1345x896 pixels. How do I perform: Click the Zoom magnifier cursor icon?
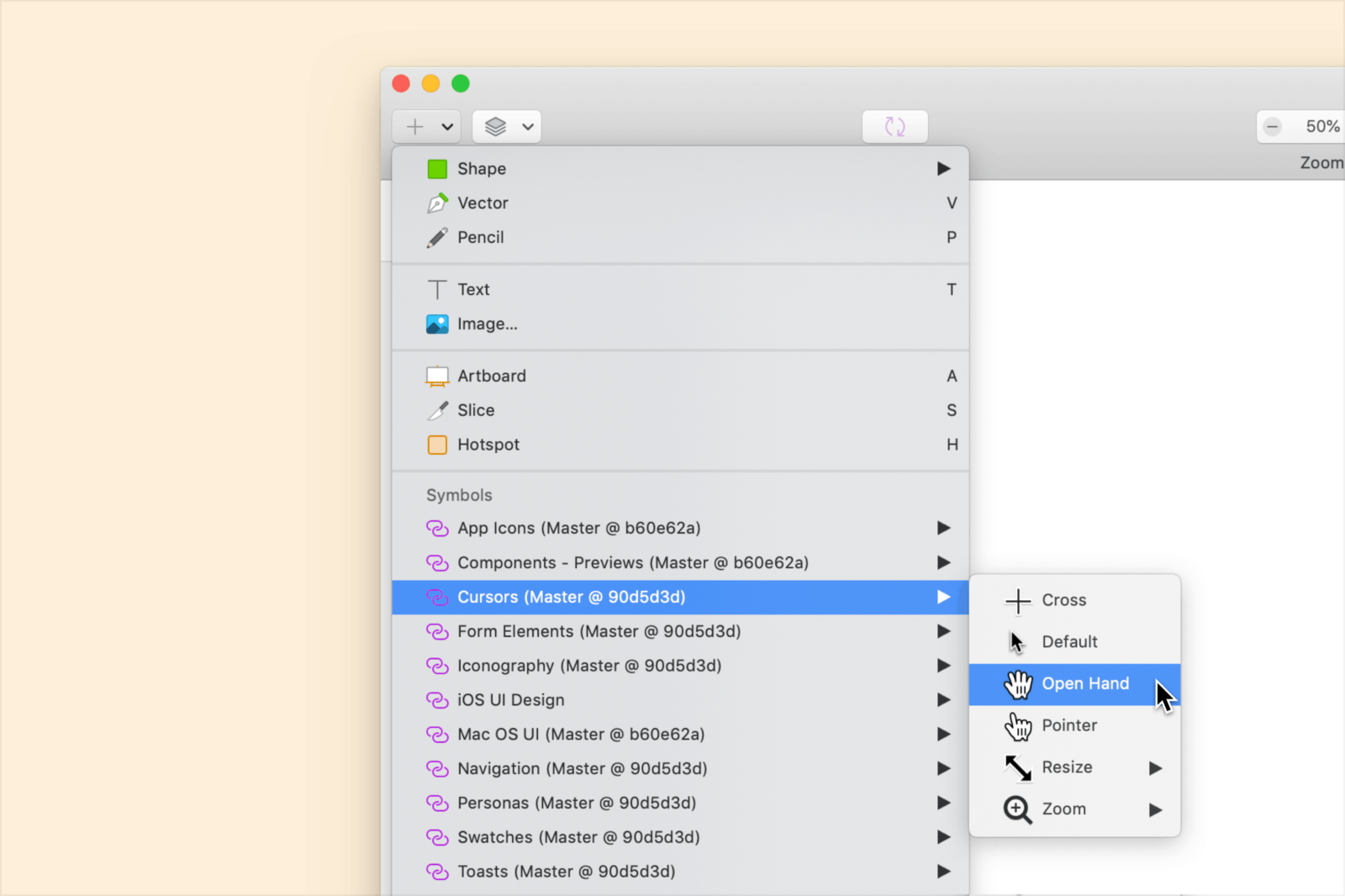pyautogui.click(x=1018, y=809)
